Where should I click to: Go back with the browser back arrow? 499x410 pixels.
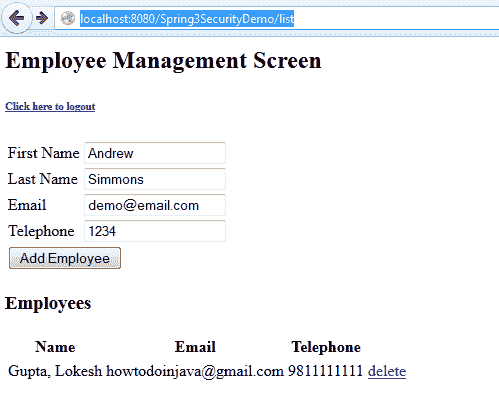pos(17,18)
